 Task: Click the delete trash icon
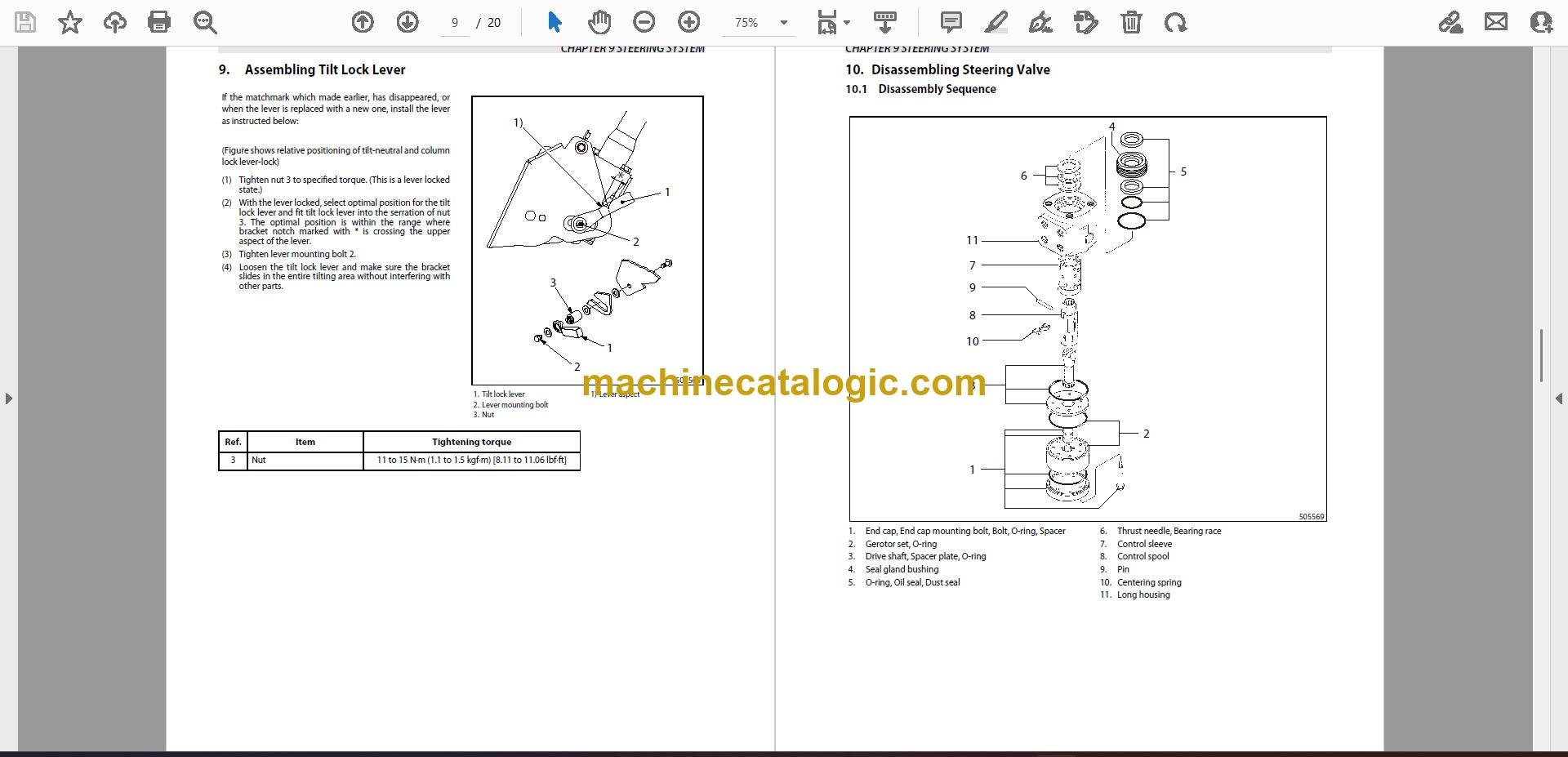coord(1131,22)
